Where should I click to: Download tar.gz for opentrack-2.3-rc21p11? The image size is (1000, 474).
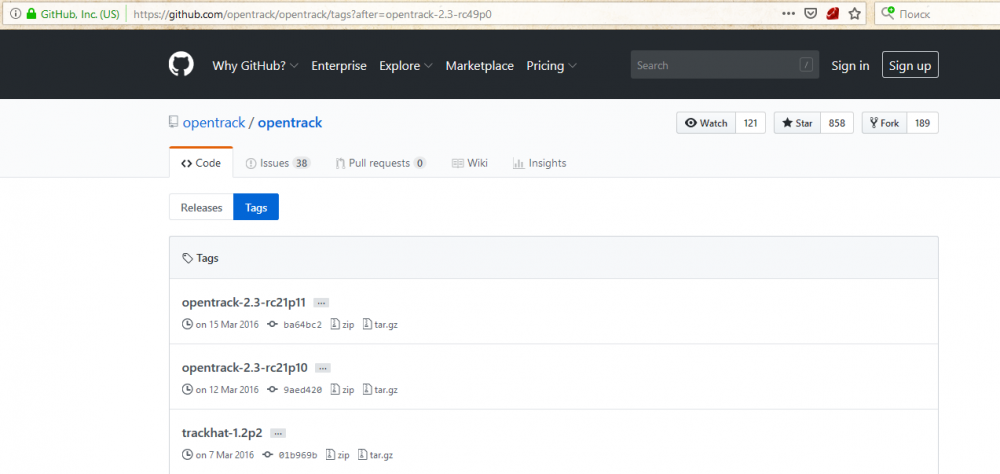coord(380,324)
